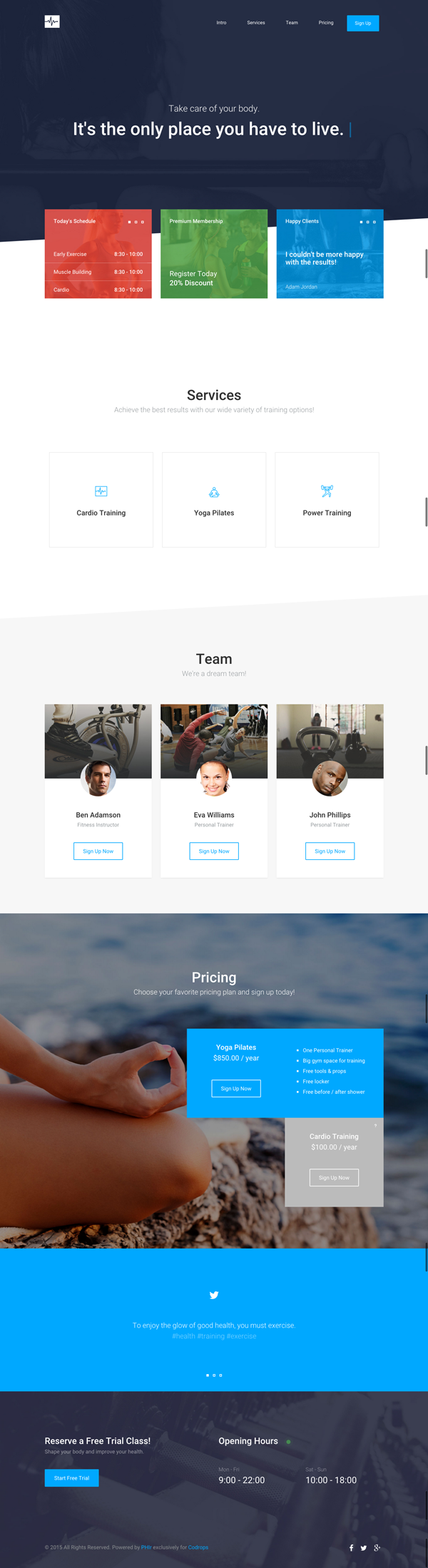428x1568 pixels.
Task: Select second slide dot in Today's Schedule card
Action: click(x=136, y=222)
